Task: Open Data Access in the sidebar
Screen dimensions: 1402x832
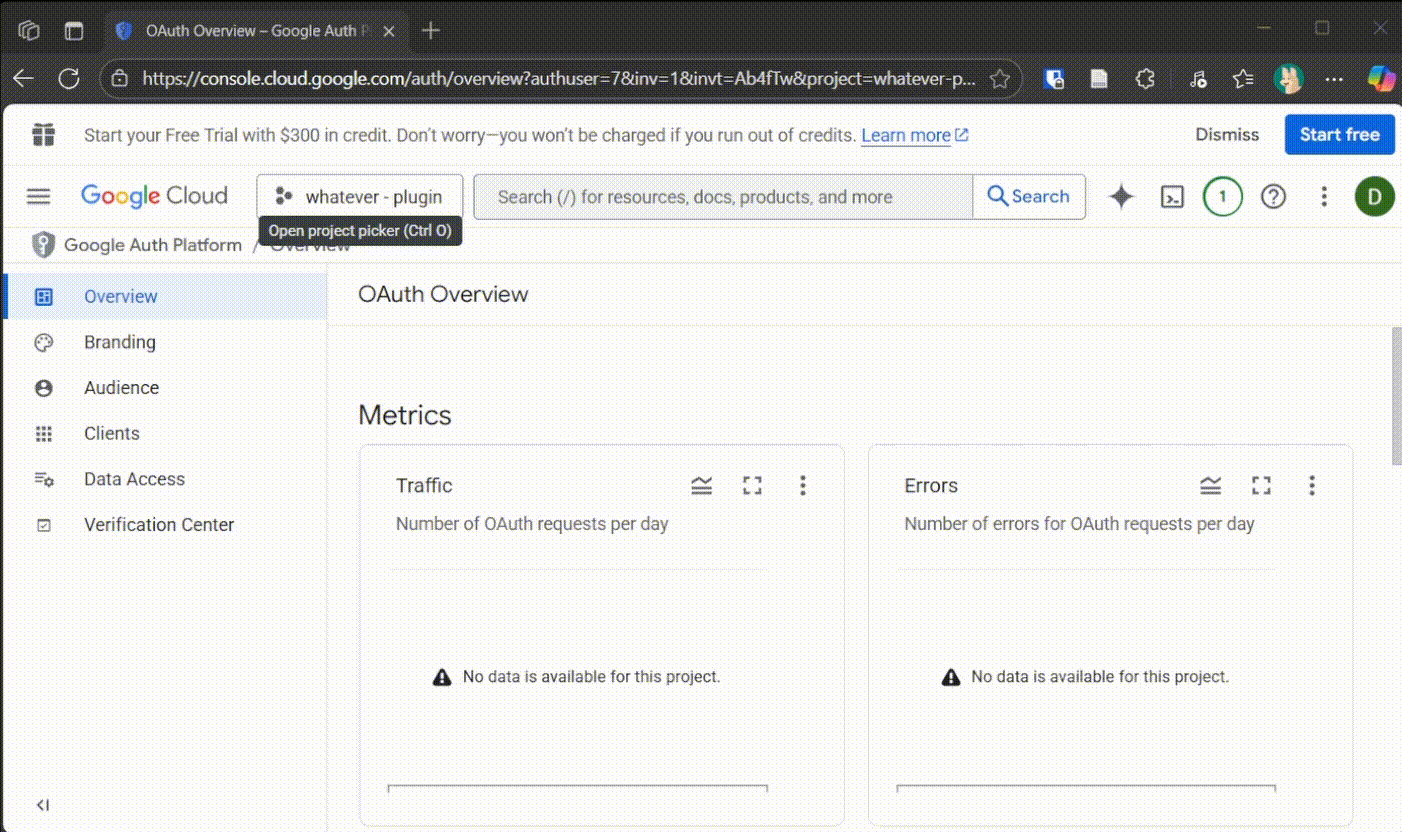Action: pyautogui.click(x=165, y=479)
